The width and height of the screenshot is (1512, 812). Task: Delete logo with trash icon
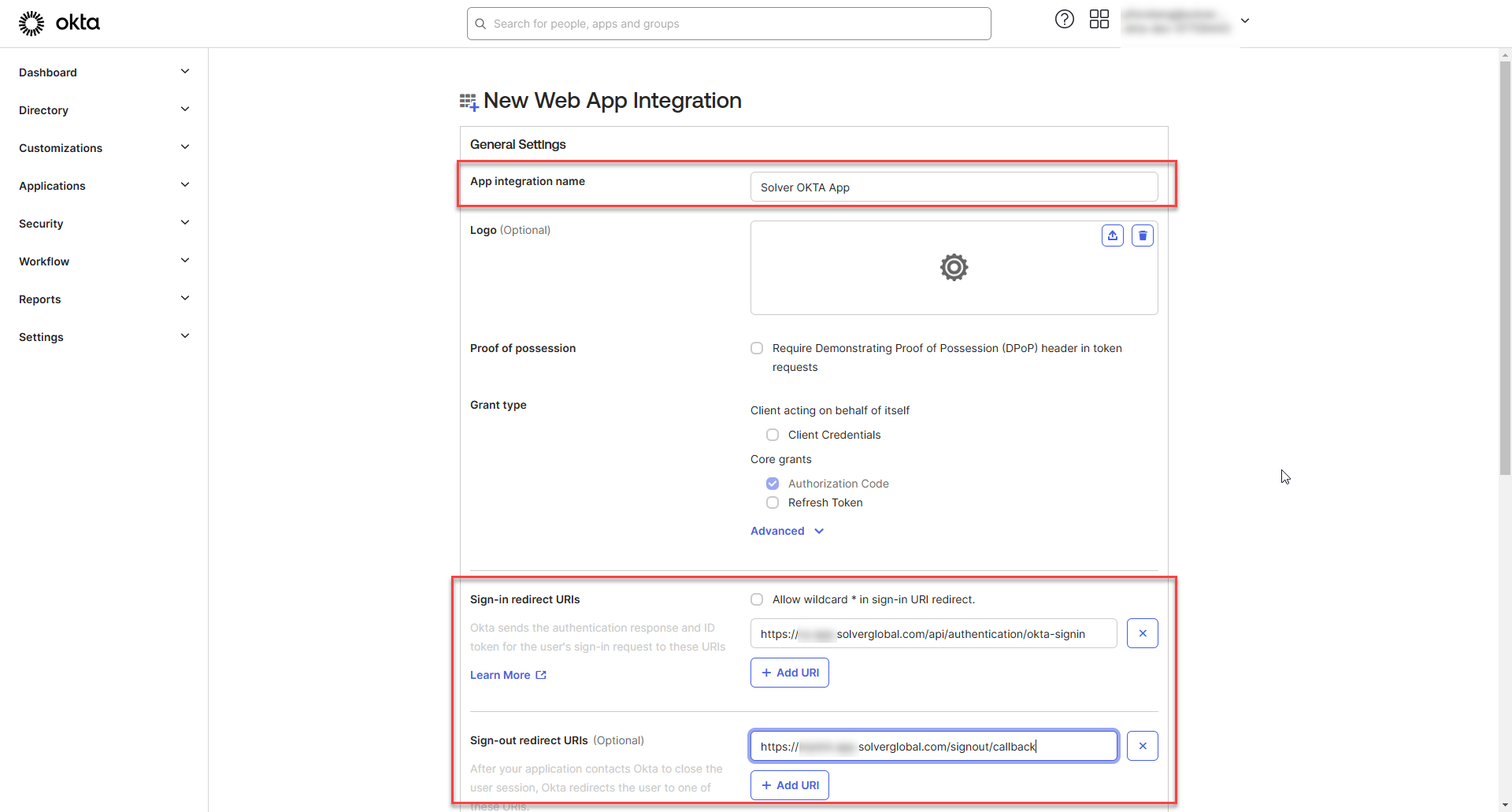[x=1142, y=235]
